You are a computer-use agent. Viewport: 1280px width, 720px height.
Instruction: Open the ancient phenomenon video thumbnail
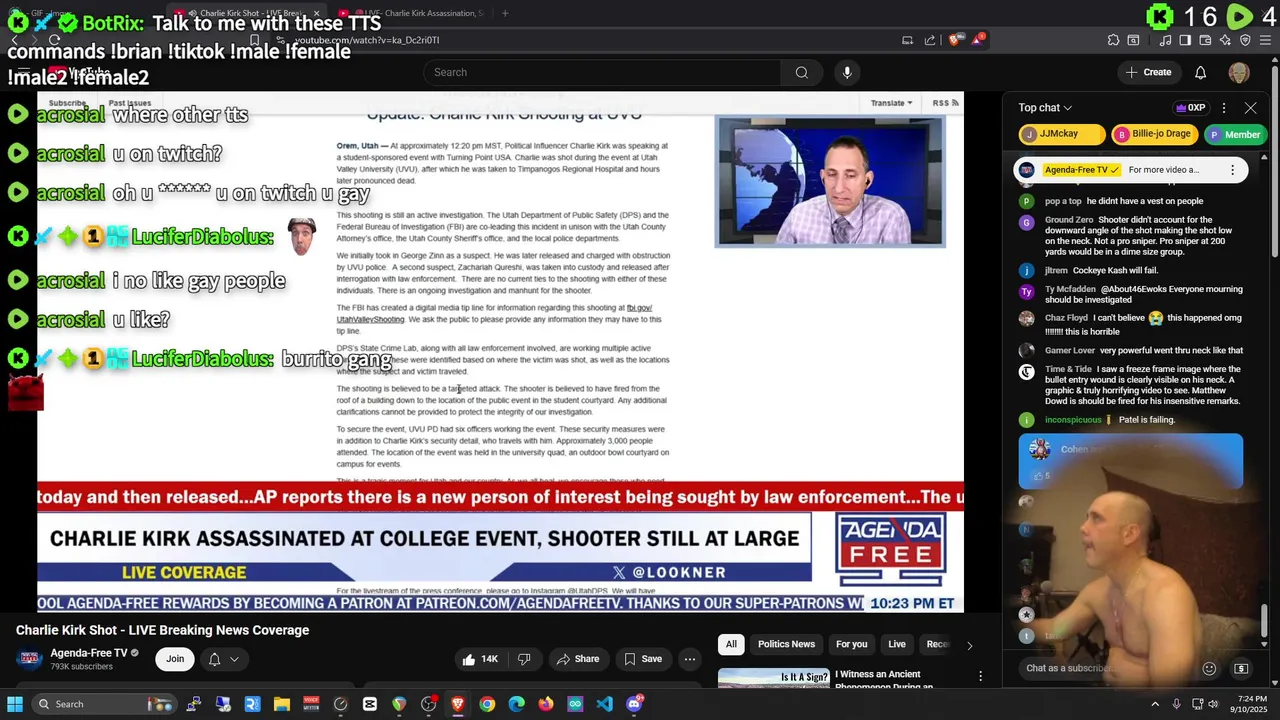pyautogui.click(x=773, y=678)
